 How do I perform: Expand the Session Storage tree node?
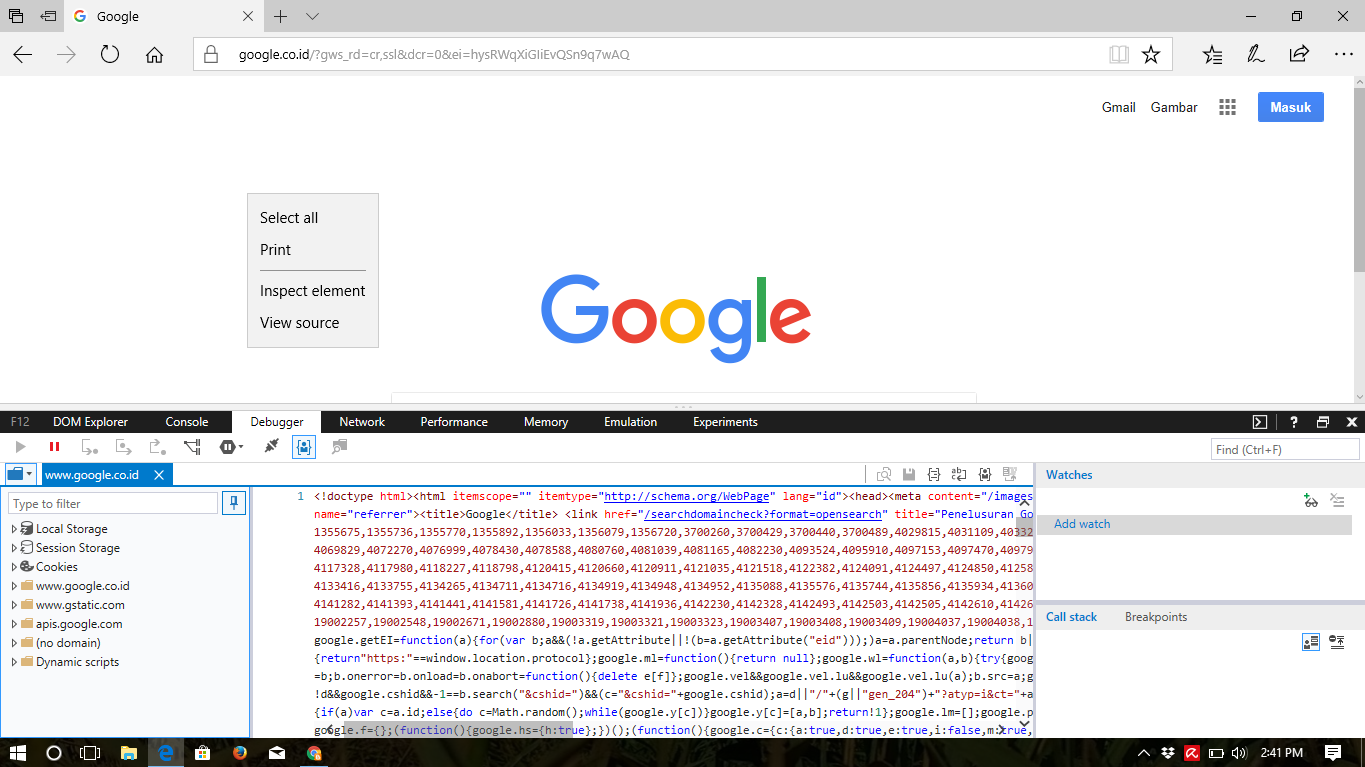pos(14,548)
